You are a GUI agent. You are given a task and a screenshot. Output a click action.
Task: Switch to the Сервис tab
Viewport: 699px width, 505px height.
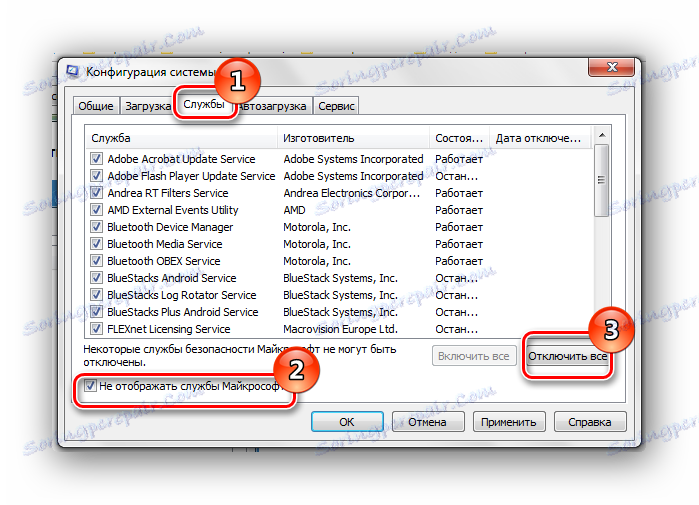pos(336,106)
